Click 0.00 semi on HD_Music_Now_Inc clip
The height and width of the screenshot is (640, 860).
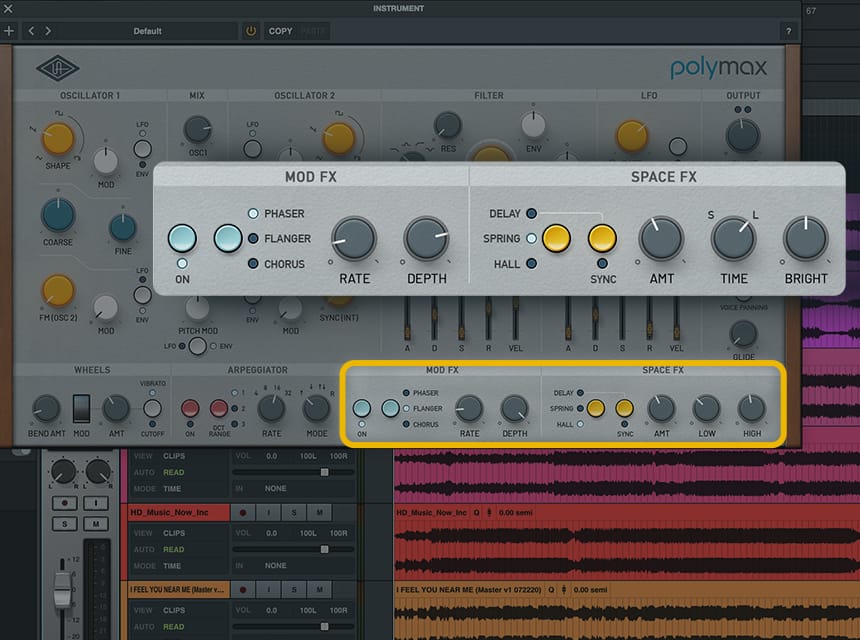coord(515,513)
